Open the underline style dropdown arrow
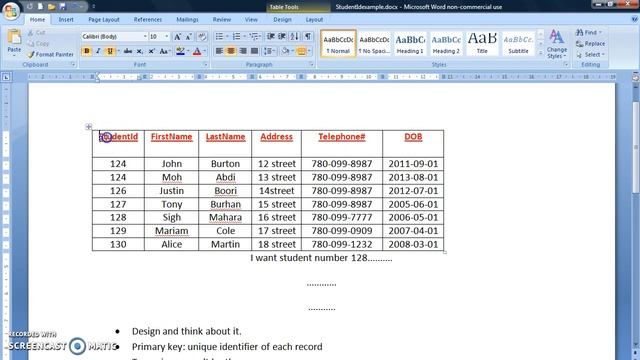The image size is (640, 360). tap(118, 51)
